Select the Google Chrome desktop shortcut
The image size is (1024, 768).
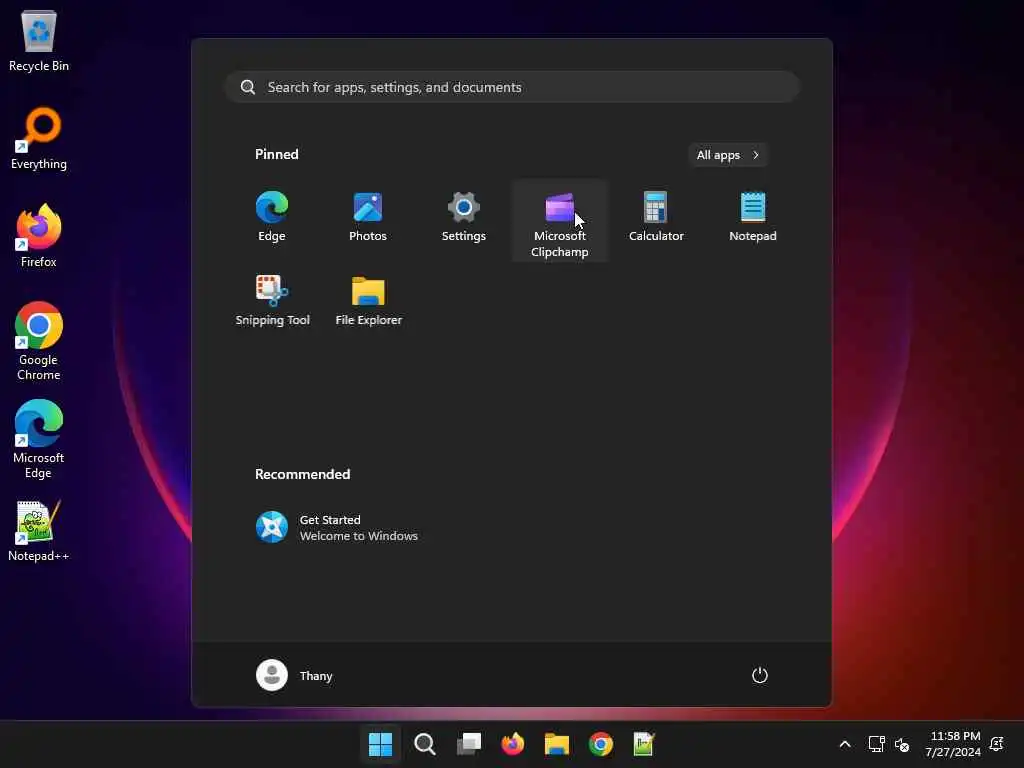pos(39,341)
